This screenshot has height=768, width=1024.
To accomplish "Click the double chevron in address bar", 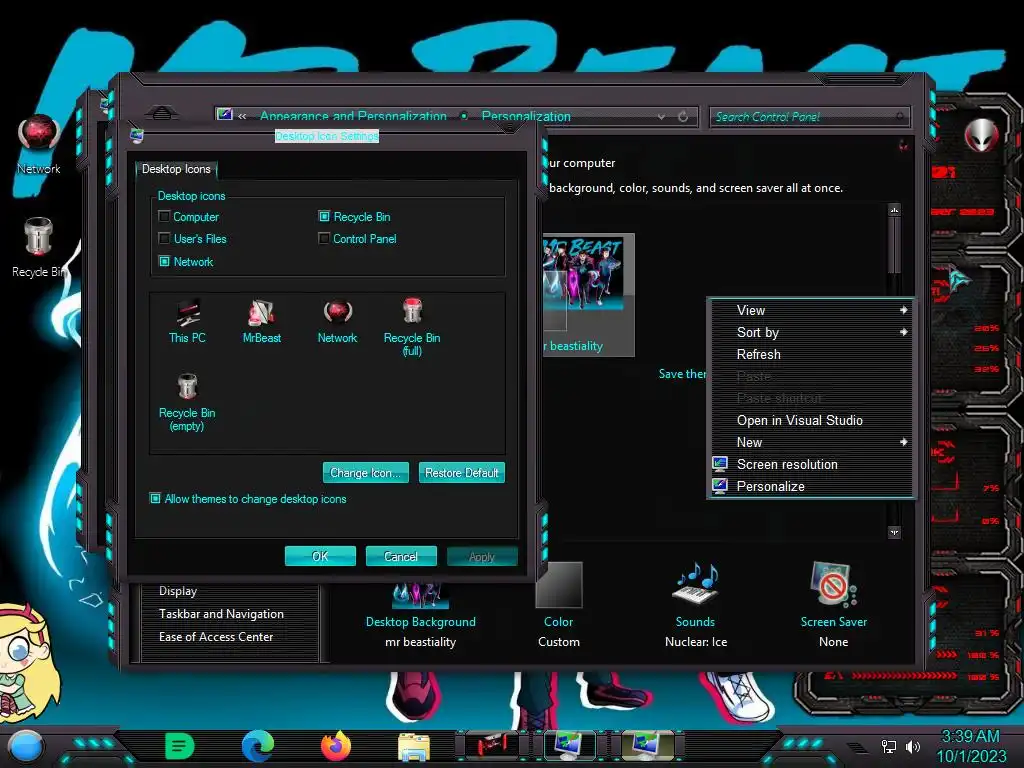I will pos(242,116).
